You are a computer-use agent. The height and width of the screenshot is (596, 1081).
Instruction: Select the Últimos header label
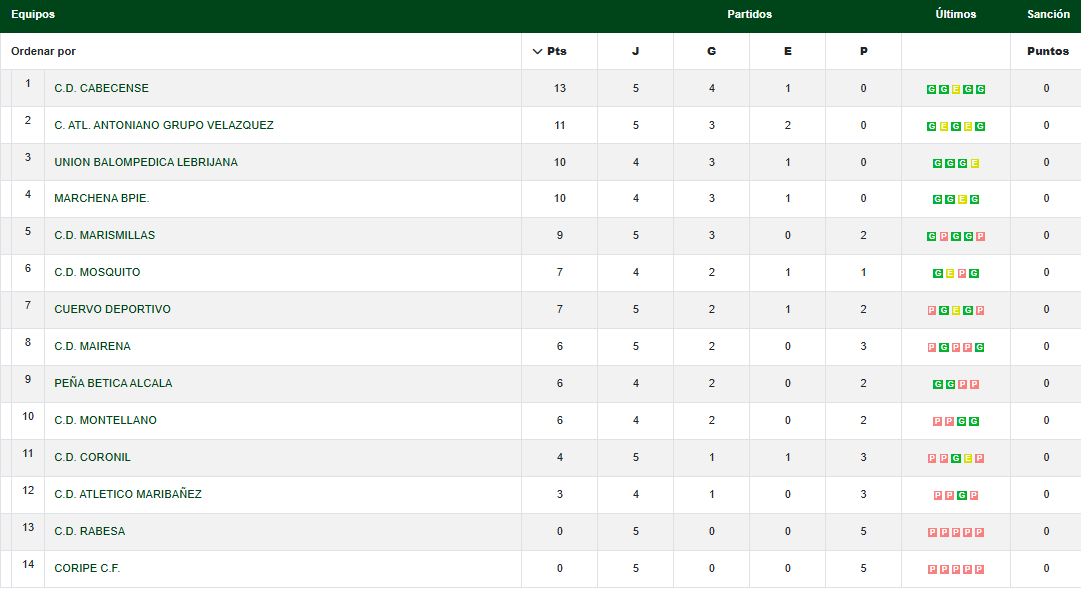point(955,15)
